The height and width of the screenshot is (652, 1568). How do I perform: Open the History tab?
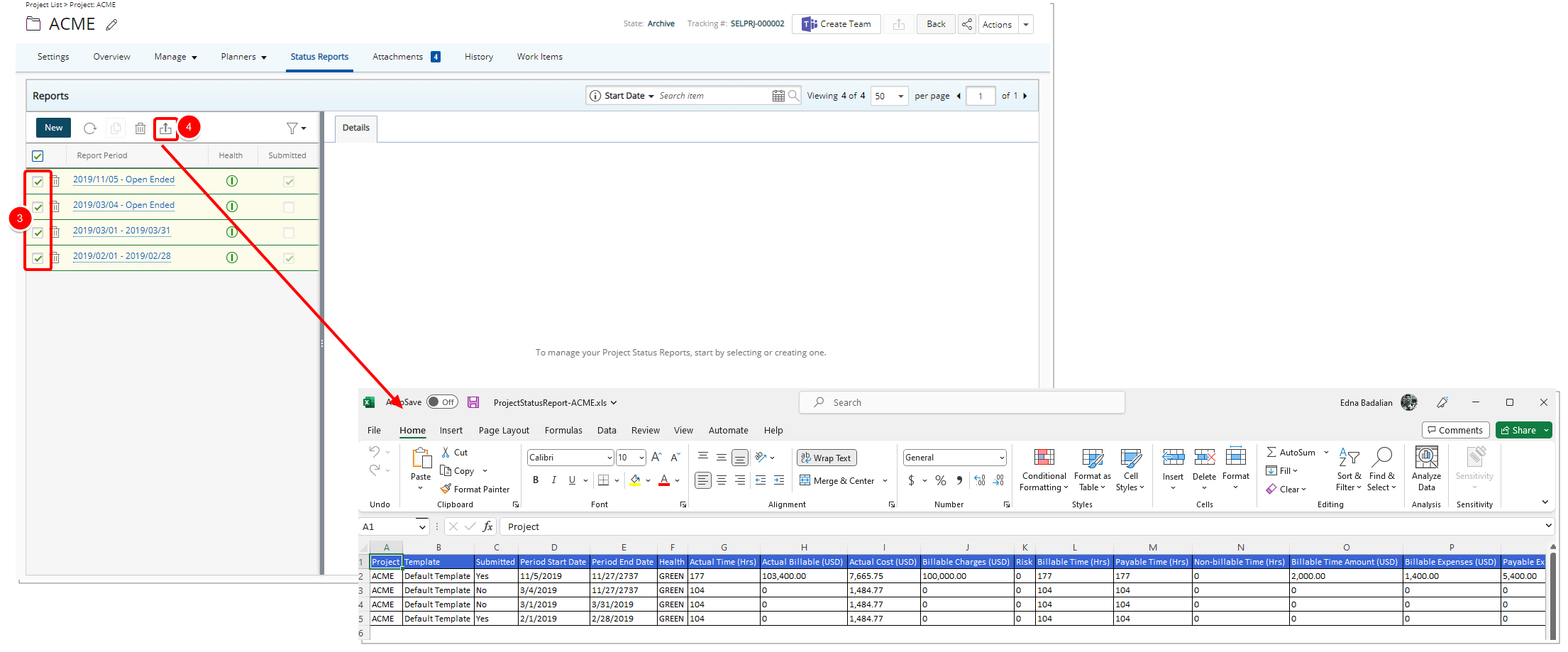(x=479, y=57)
